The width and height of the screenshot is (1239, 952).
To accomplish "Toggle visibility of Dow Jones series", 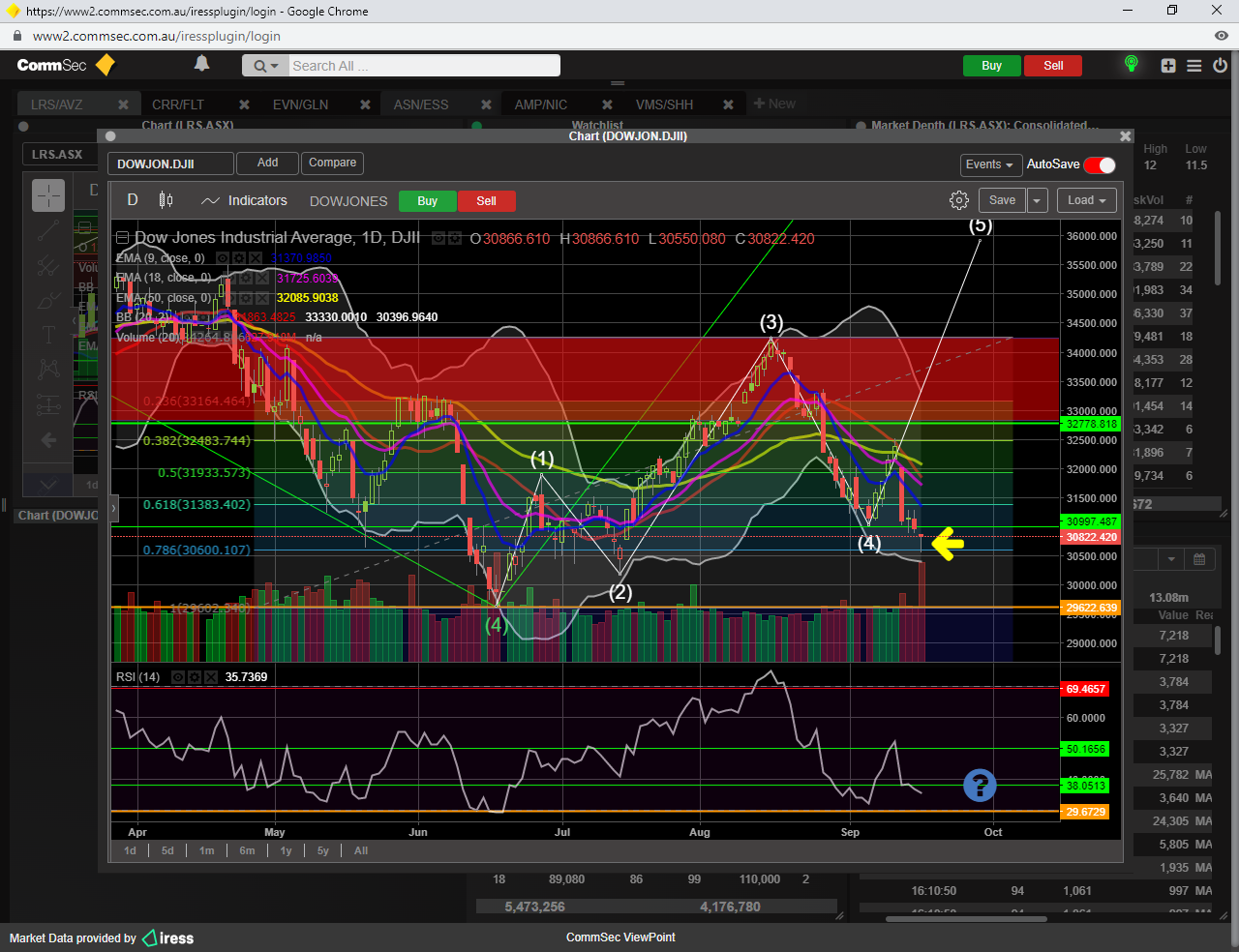I will tap(438, 238).
